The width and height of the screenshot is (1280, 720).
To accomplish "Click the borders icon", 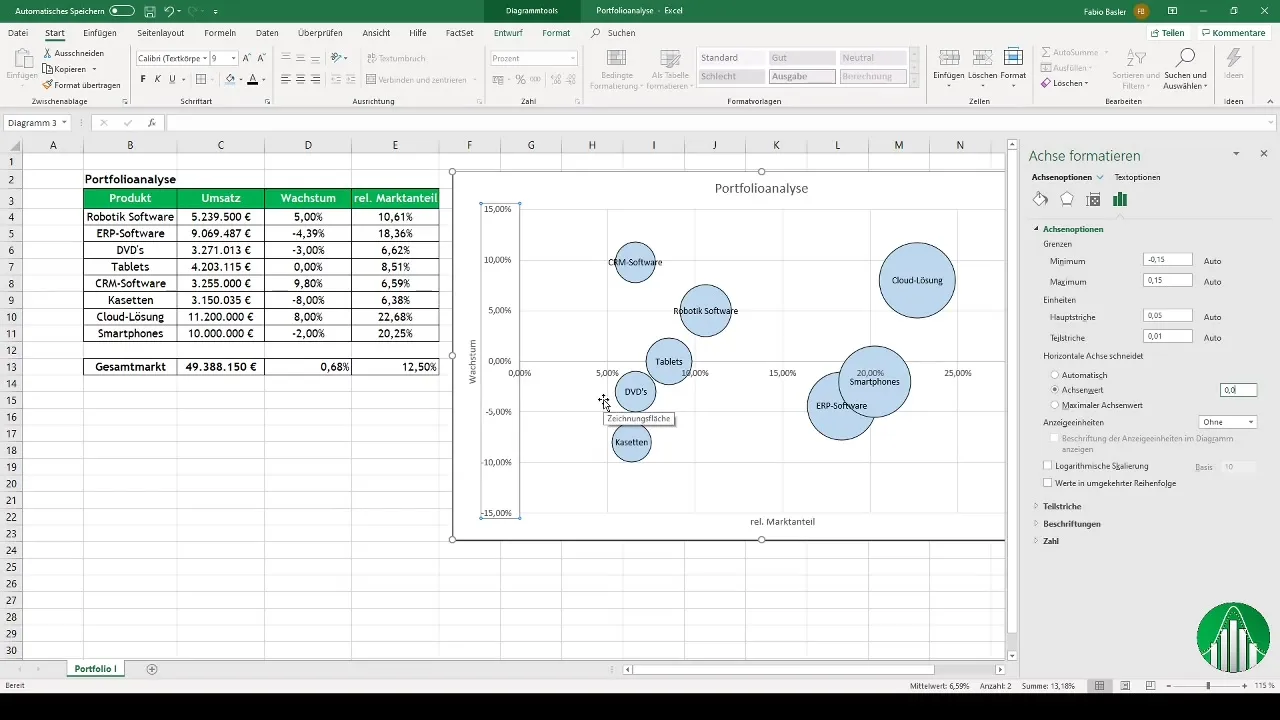I will (200, 79).
